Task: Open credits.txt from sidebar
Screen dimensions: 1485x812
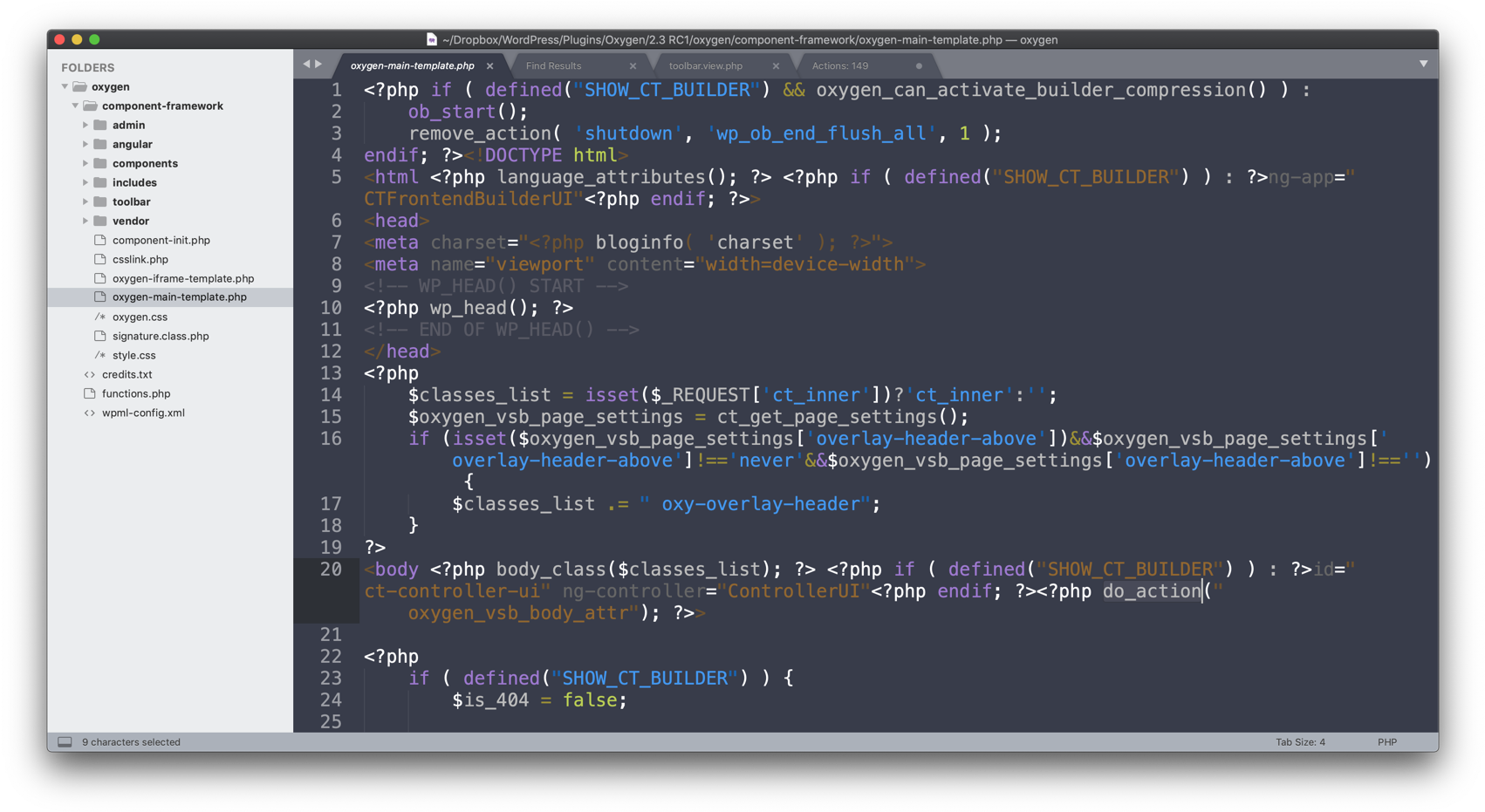Action: pos(127,375)
